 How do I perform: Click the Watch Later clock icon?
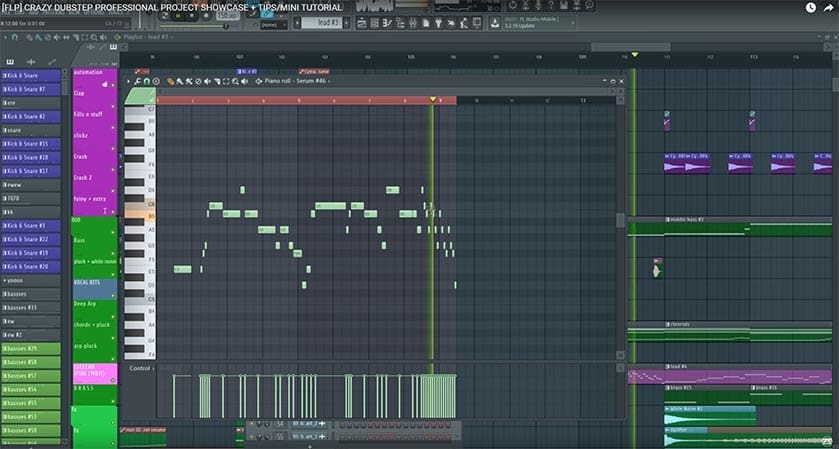click(809, 7)
